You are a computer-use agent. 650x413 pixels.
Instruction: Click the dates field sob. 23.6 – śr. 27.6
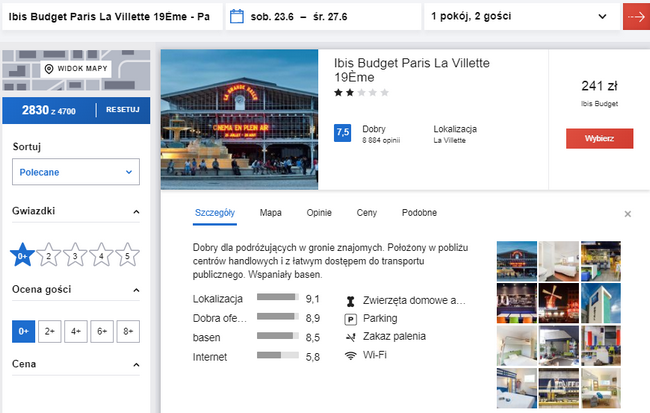pyautogui.click(x=323, y=17)
